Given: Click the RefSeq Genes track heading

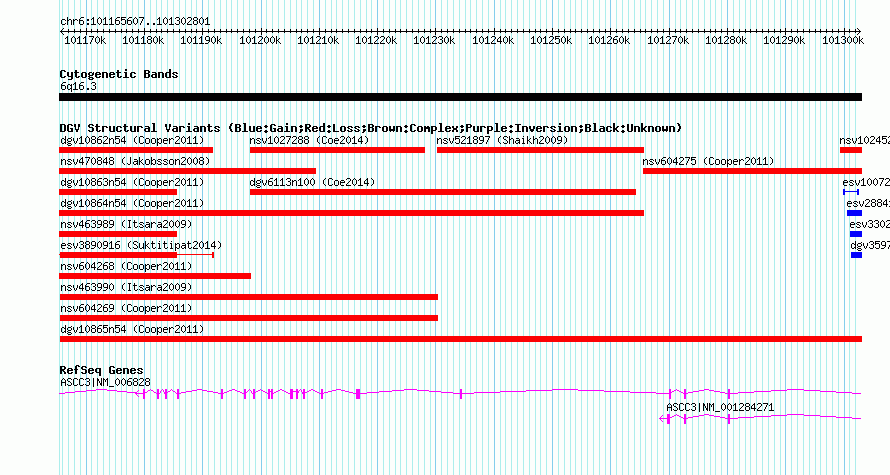Looking at the screenshot, I should click(x=102, y=370).
